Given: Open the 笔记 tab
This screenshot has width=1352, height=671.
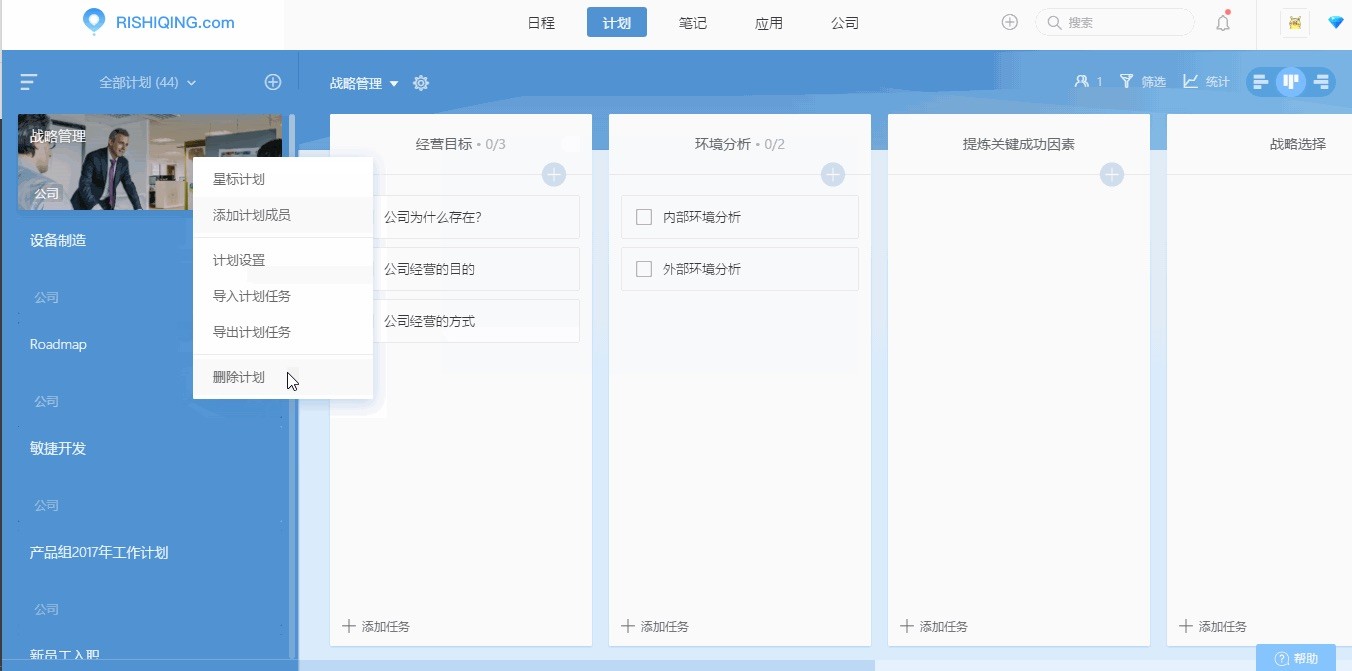Looking at the screenshot, I should [693, 23].
